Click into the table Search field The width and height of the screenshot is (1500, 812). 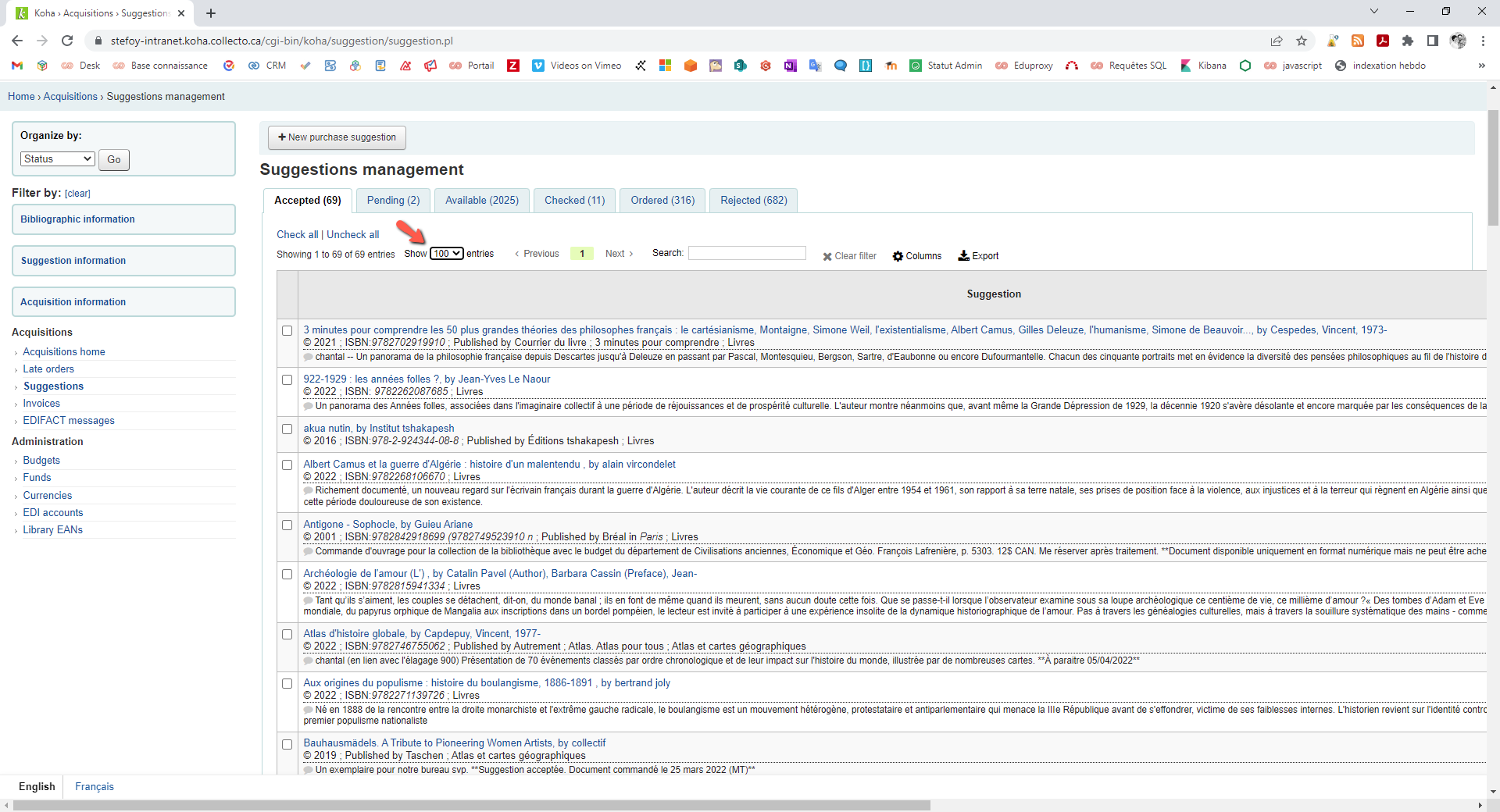coord(746,253)
